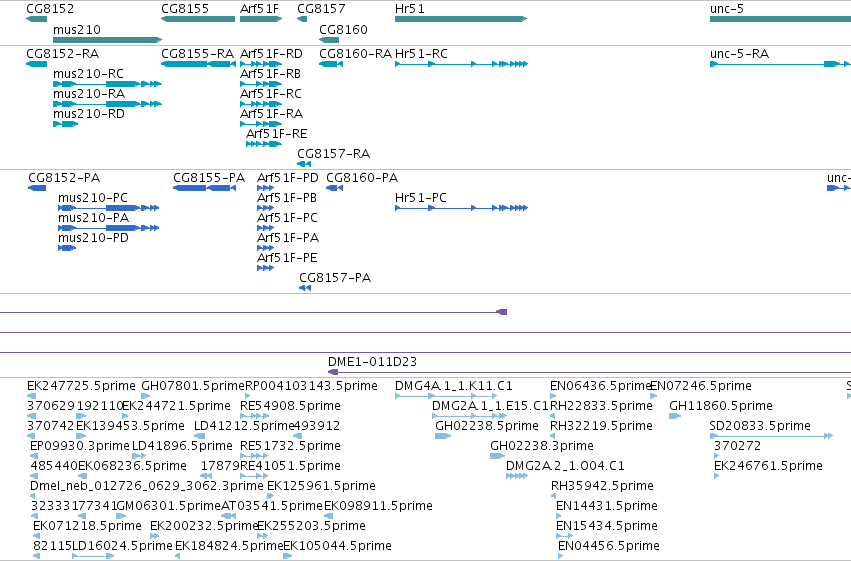Select the Arf51F-RC transcript label
This screenshot has width=851, height=561.
click(x=270, y=94)
